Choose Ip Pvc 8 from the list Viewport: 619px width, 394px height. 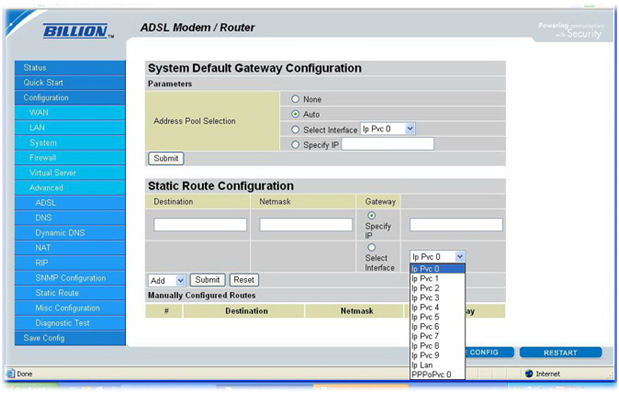(x=437, y=346)
